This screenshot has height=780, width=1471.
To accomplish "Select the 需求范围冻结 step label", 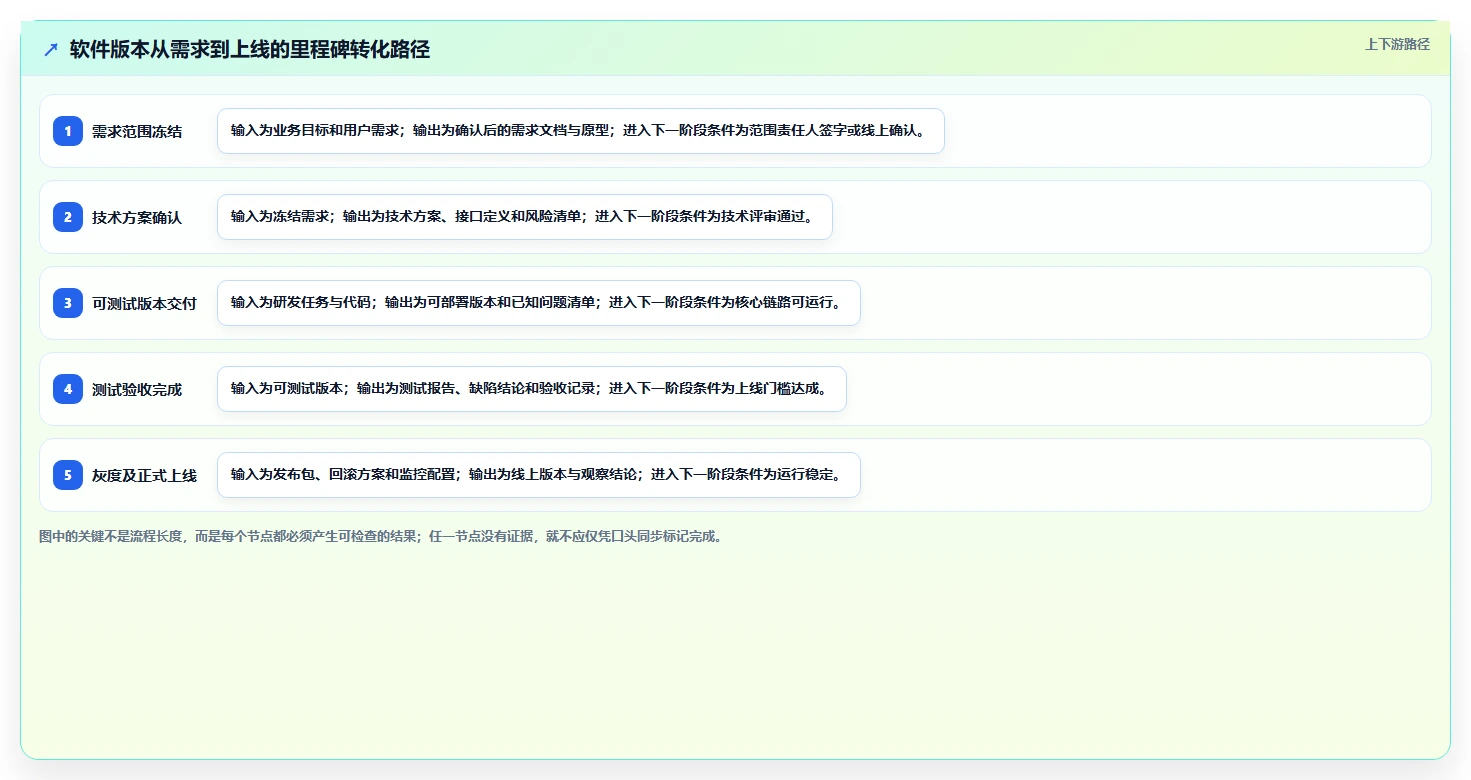I will coord(137,131).
